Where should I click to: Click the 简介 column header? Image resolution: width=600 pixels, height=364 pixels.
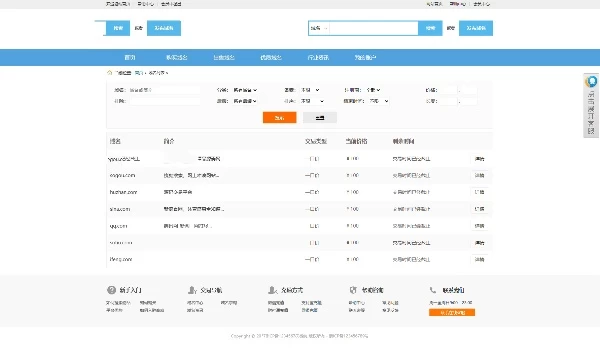click(x=169, y=141)
